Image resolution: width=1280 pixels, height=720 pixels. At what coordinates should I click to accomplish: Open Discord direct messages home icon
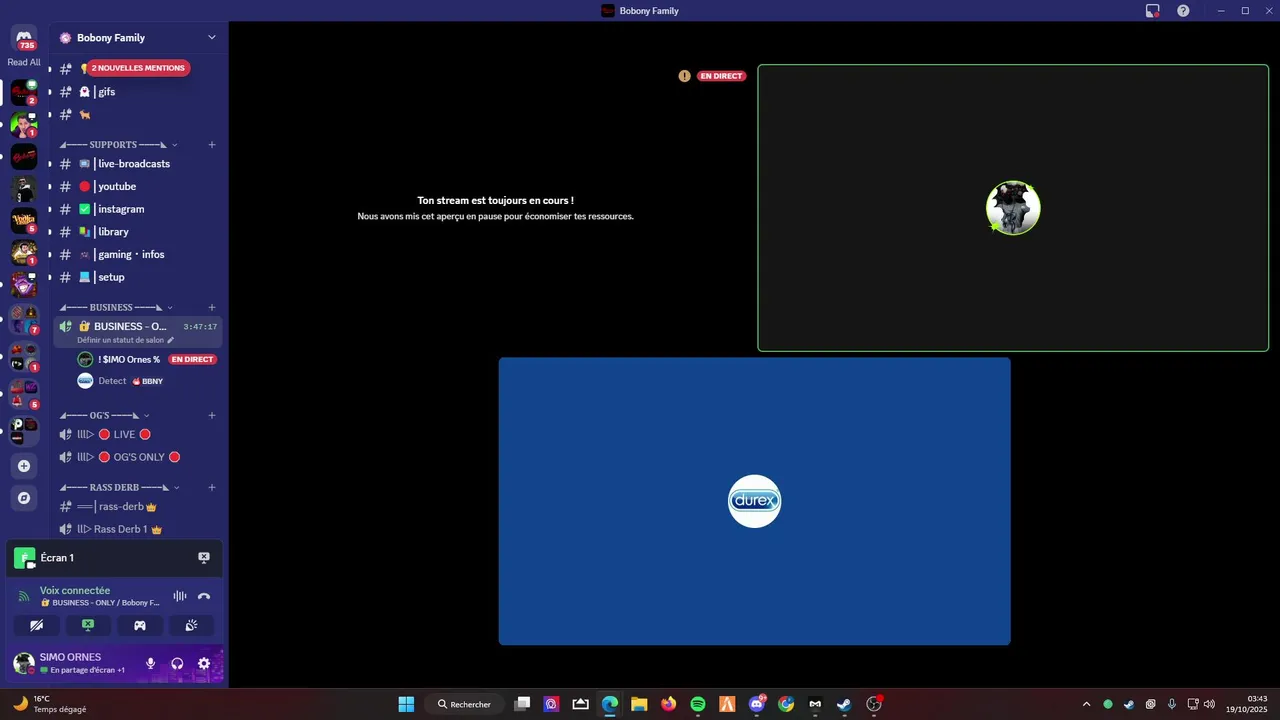coord(24,37)
